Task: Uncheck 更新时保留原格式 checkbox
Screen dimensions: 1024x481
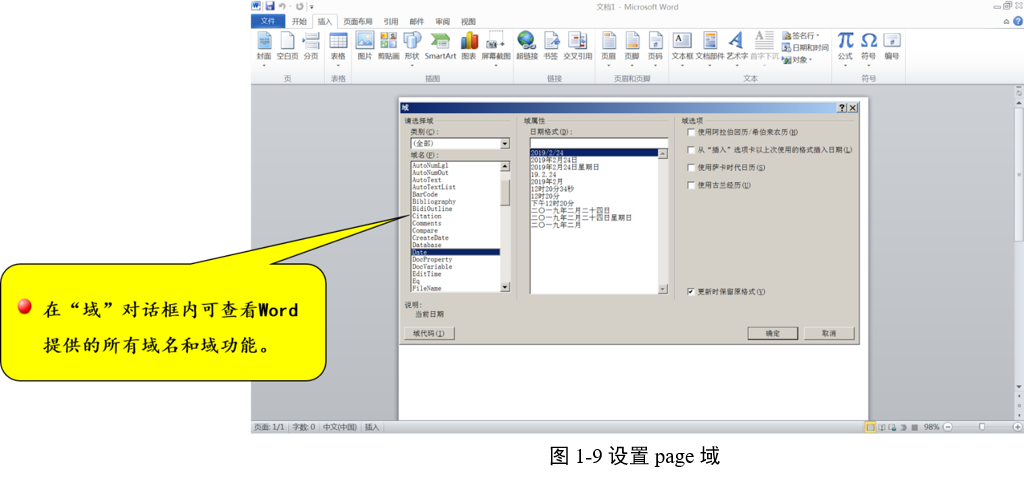Action: pos(691,291)
